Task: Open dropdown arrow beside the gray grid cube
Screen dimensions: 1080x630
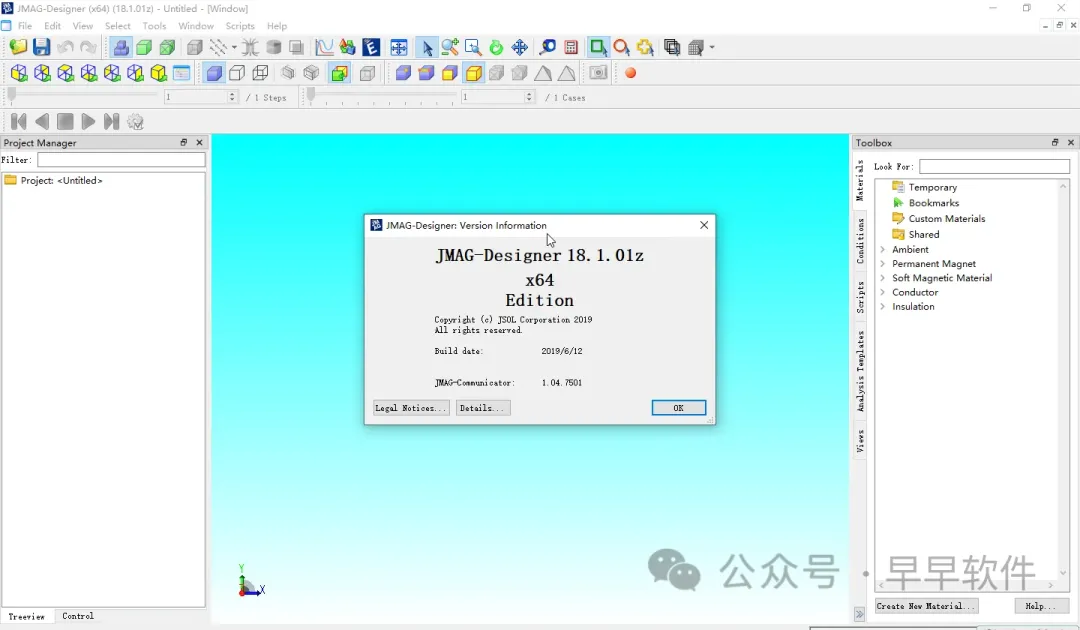Action: [x=712, y=48]
